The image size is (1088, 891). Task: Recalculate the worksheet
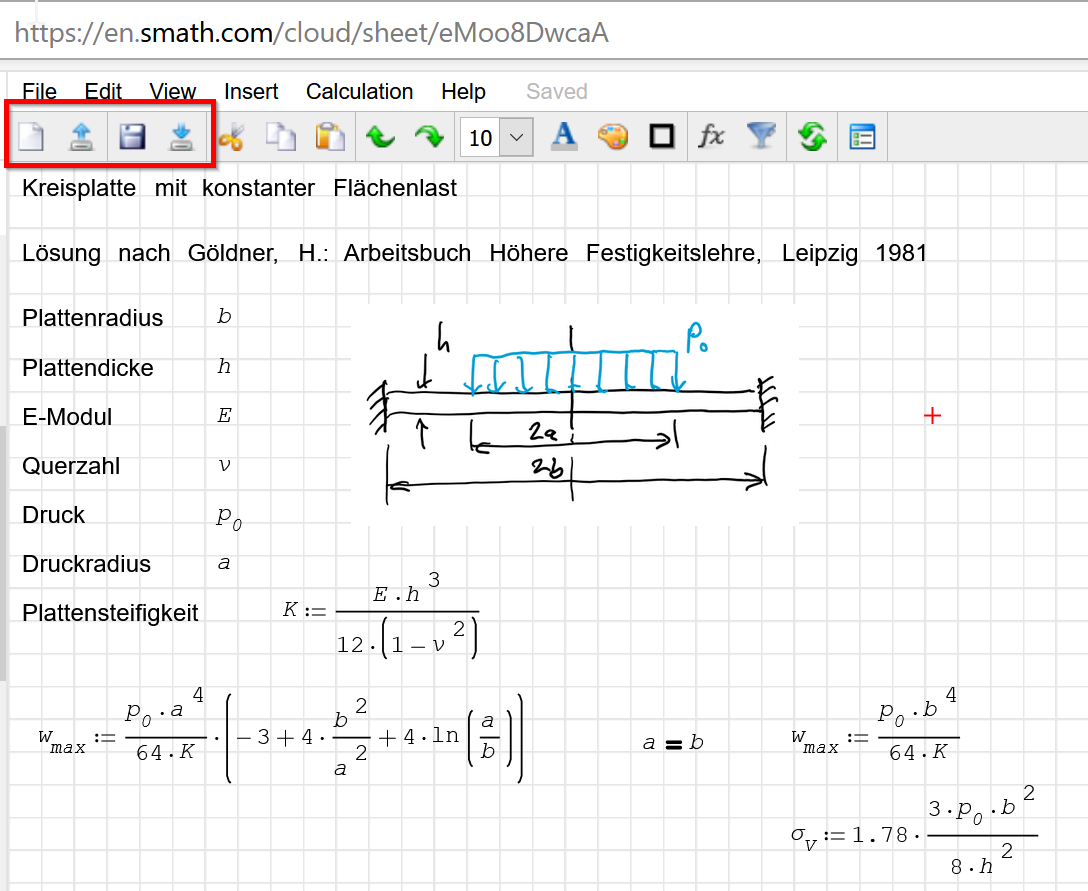(812, 137)
